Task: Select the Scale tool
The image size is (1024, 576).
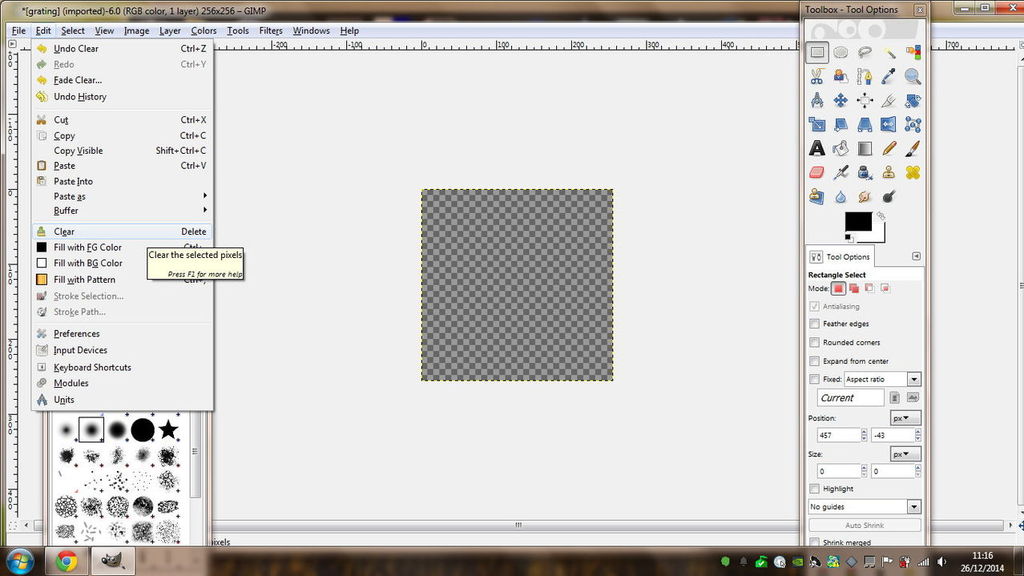Action: (x=817, y=125)
